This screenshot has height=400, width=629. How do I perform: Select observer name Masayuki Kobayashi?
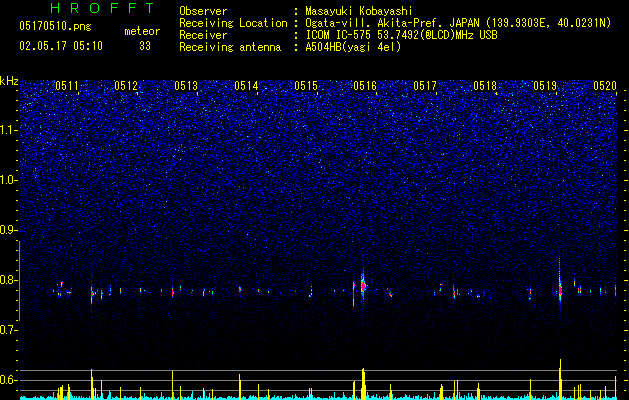[358, 11]
